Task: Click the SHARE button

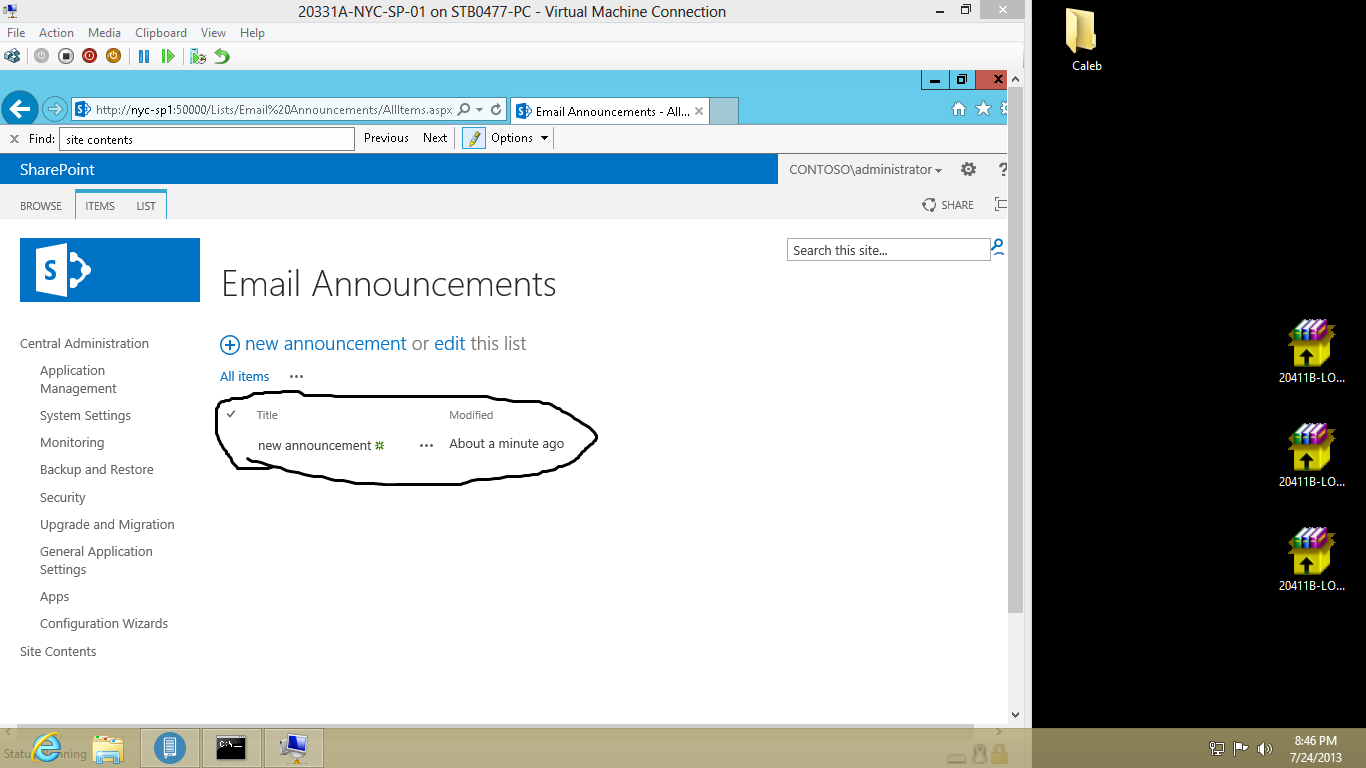Action: click(948, 205)
